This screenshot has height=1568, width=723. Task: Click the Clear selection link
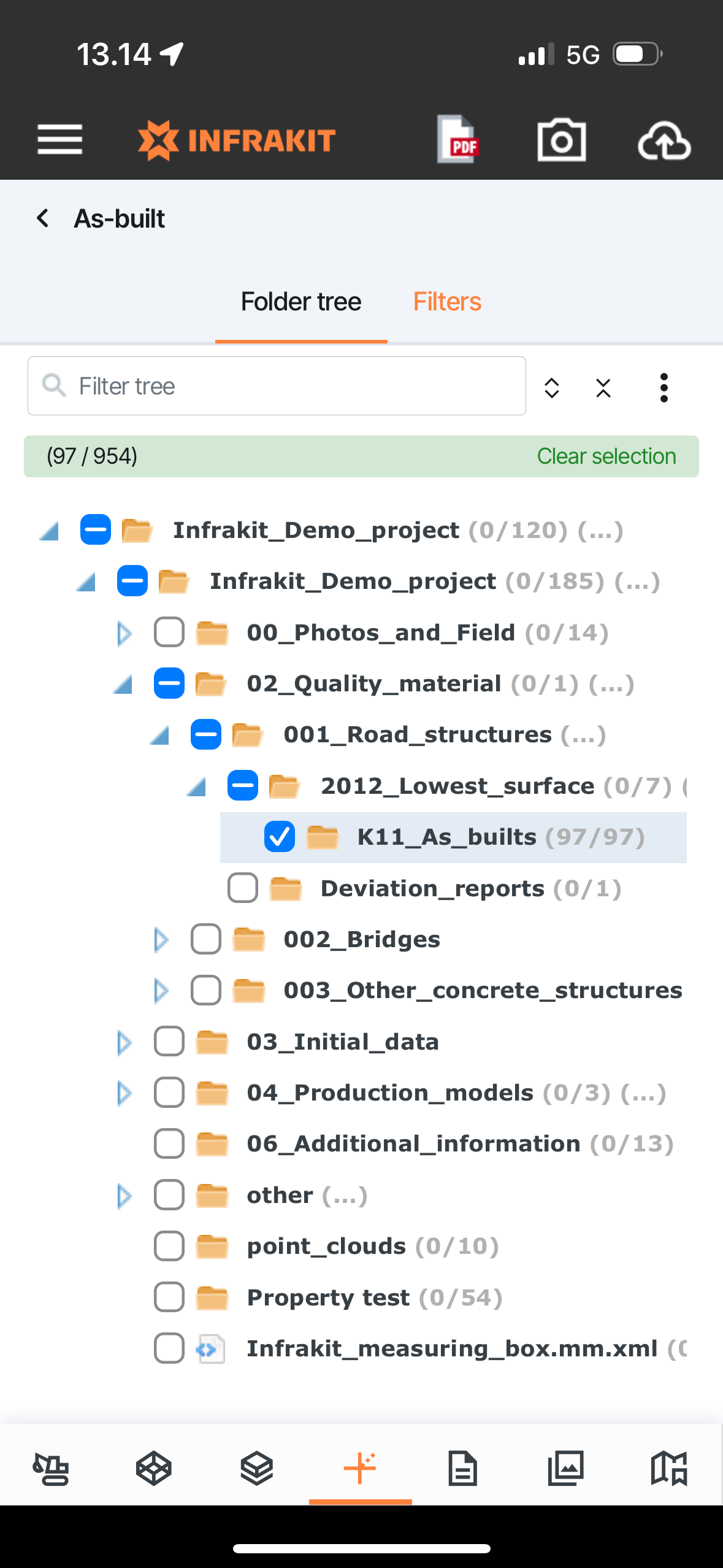[x=606, y=456]
